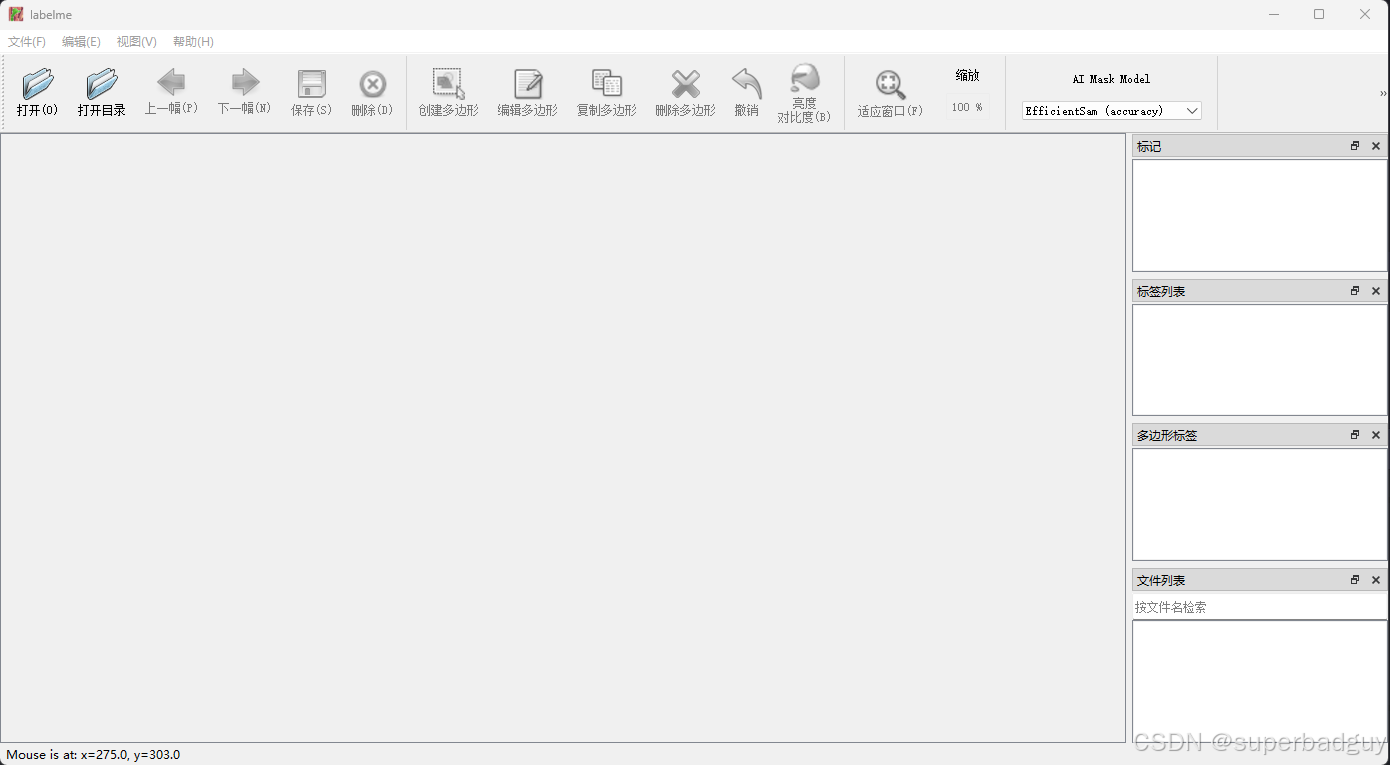Image resolution: width=1390 pixels, height=765 pixels.
Task: Open the 帮助(H) menu
Action: click(193, 42)
